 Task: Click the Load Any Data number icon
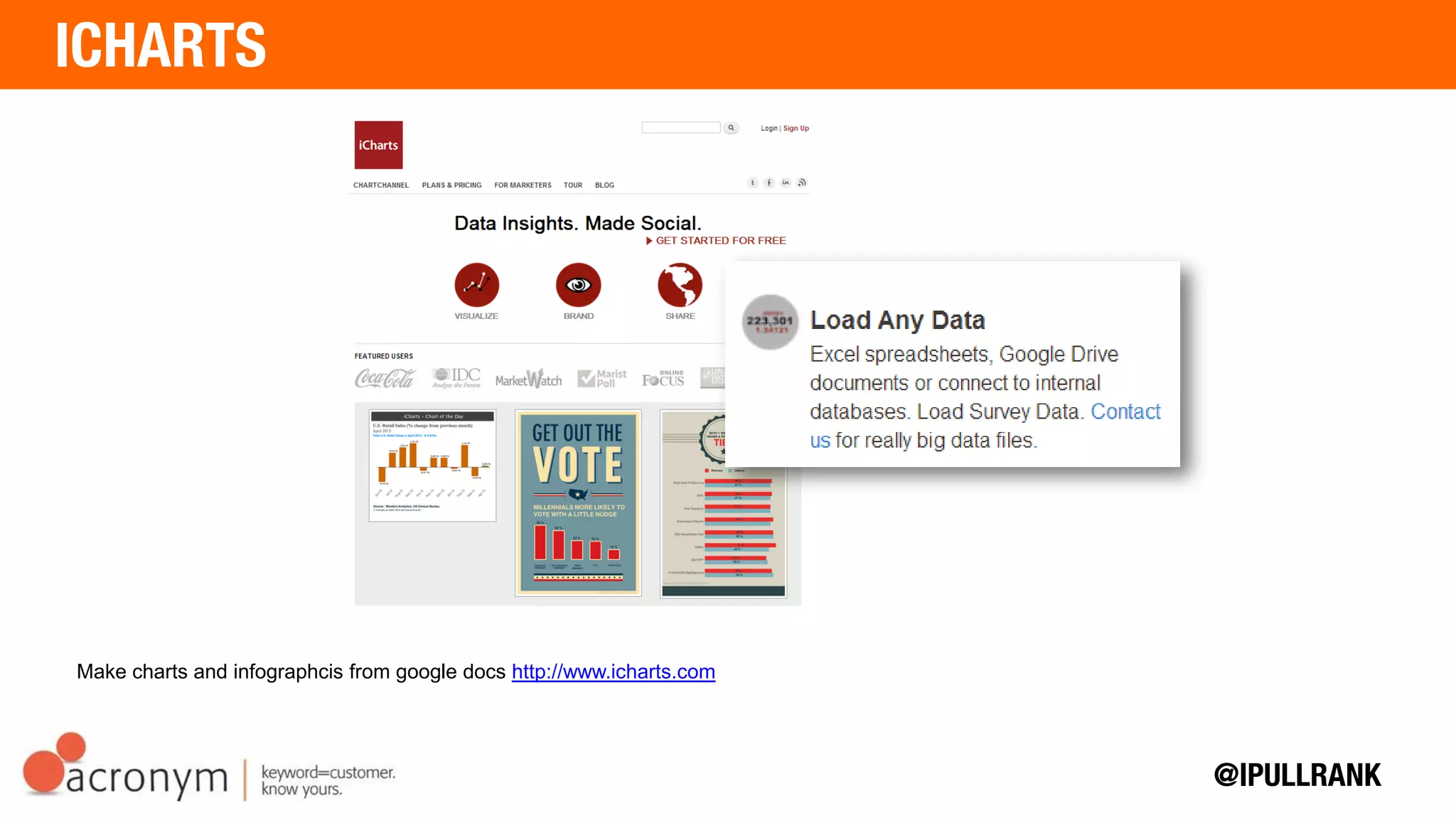(770, 322)
